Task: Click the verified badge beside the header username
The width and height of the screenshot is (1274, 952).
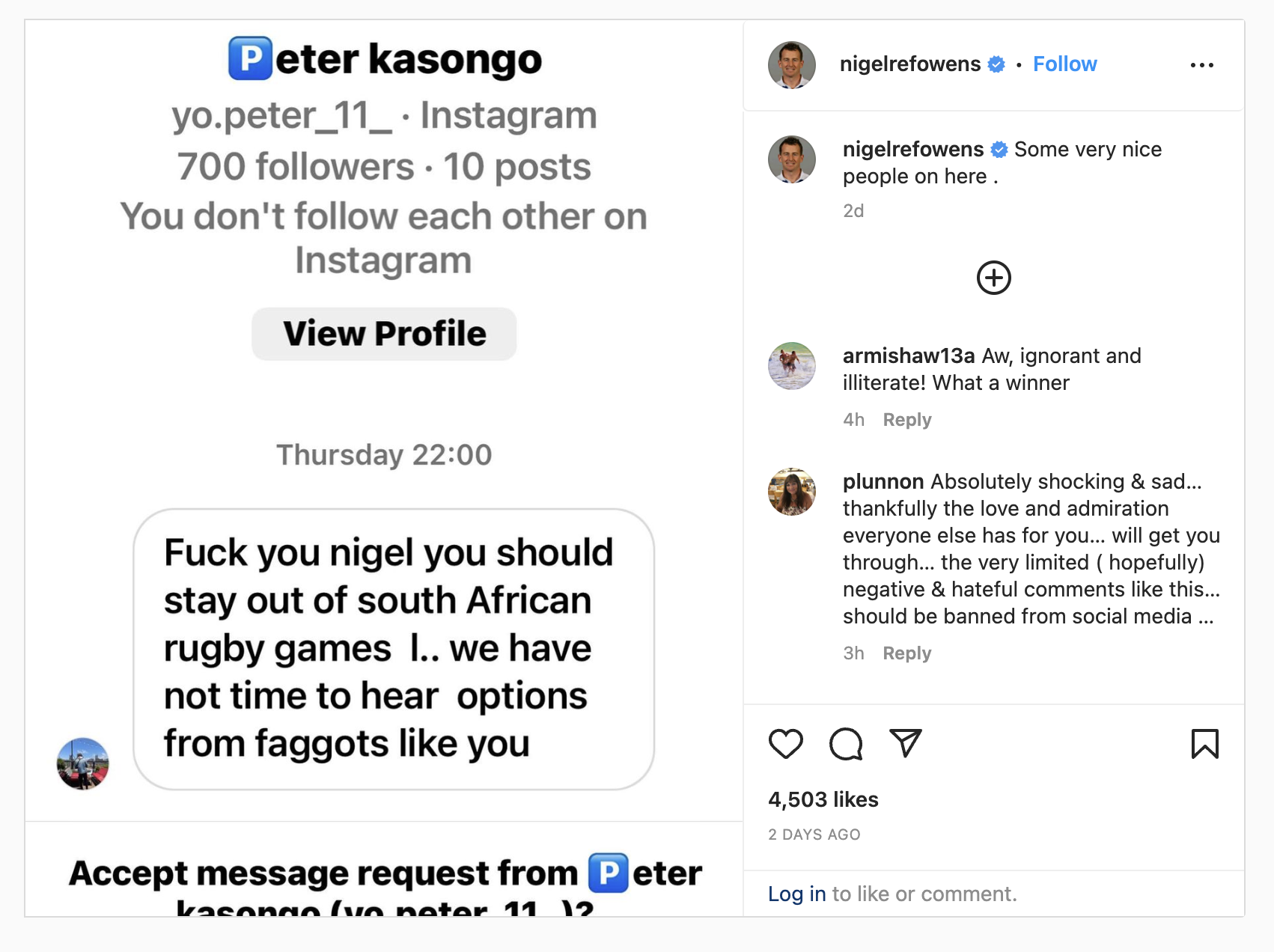Action: pos(996,64)
